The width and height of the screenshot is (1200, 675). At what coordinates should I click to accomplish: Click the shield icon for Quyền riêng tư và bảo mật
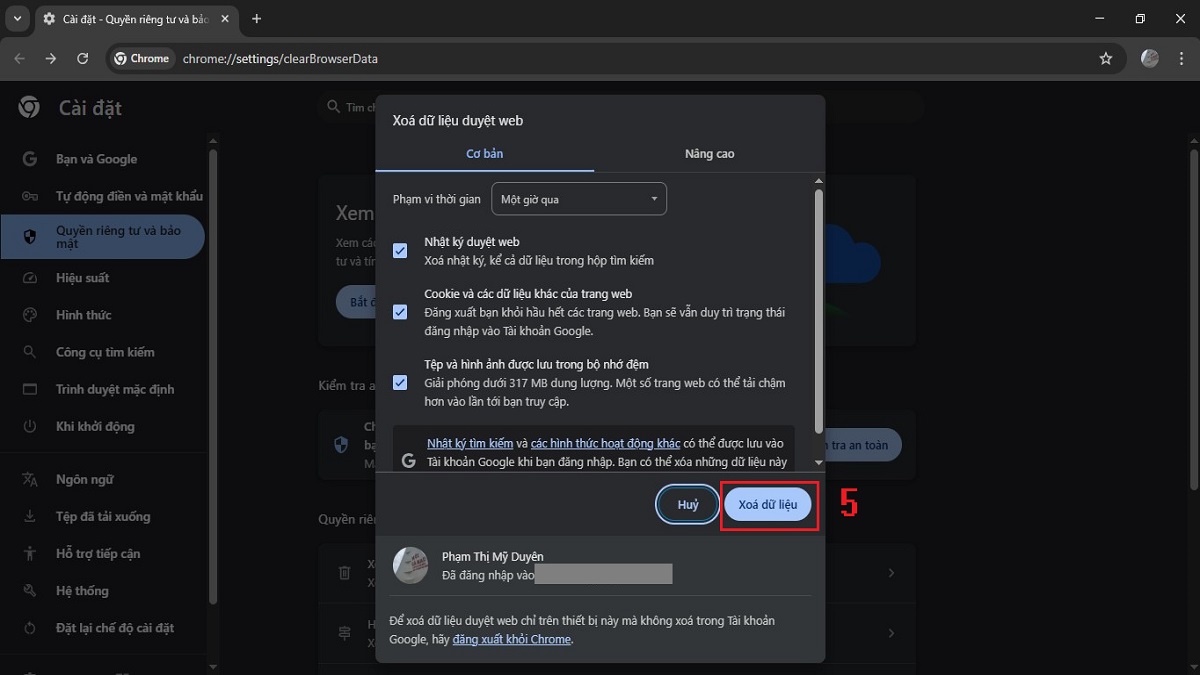(x=30, y=237)
